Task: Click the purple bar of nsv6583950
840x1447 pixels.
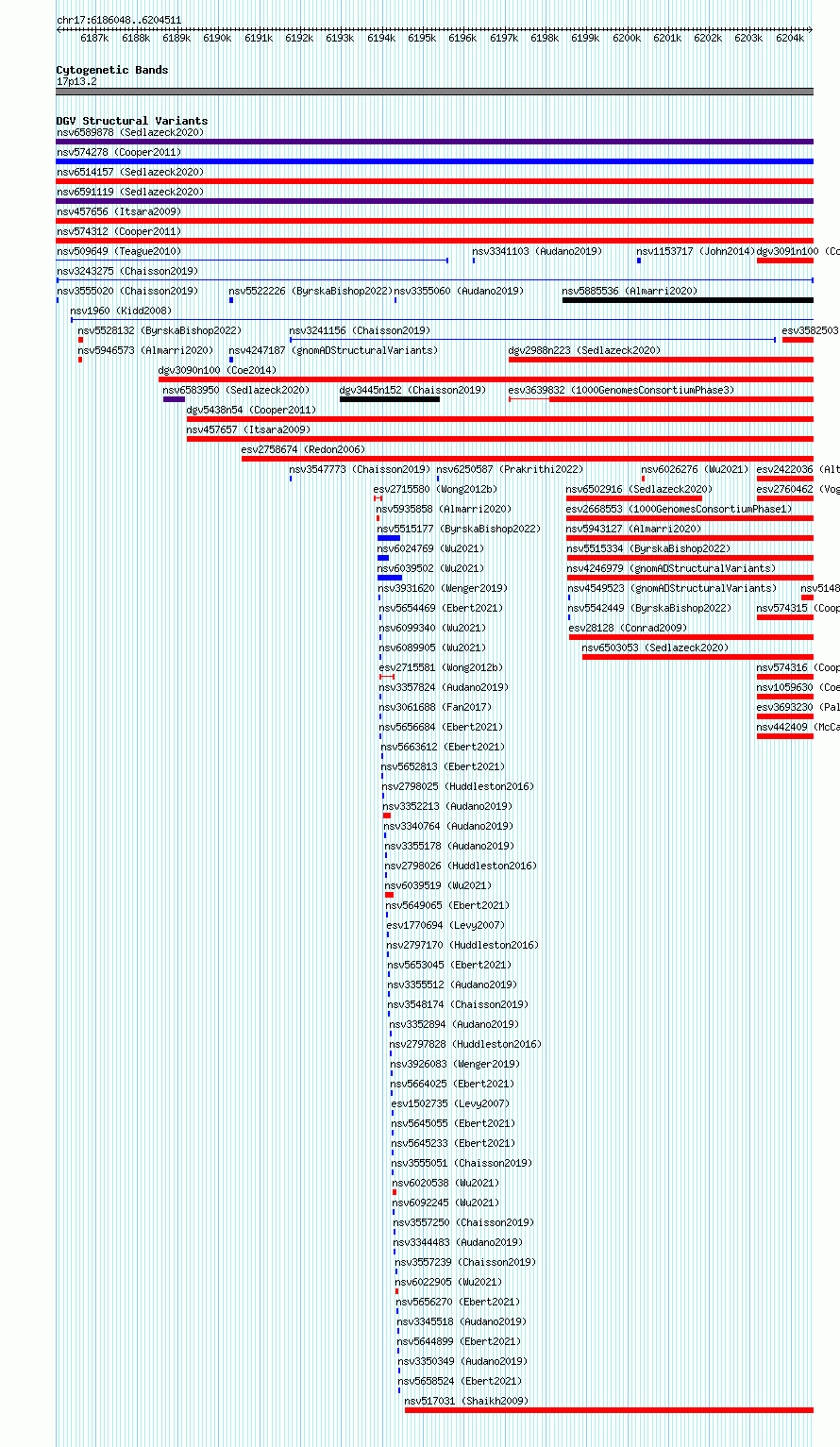Action: [174, 399]
